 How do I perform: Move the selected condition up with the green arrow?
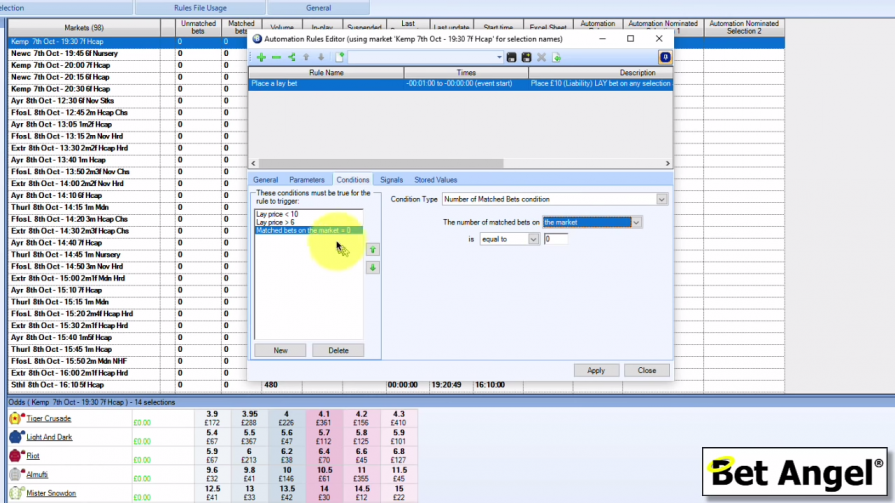coord(373,250)
